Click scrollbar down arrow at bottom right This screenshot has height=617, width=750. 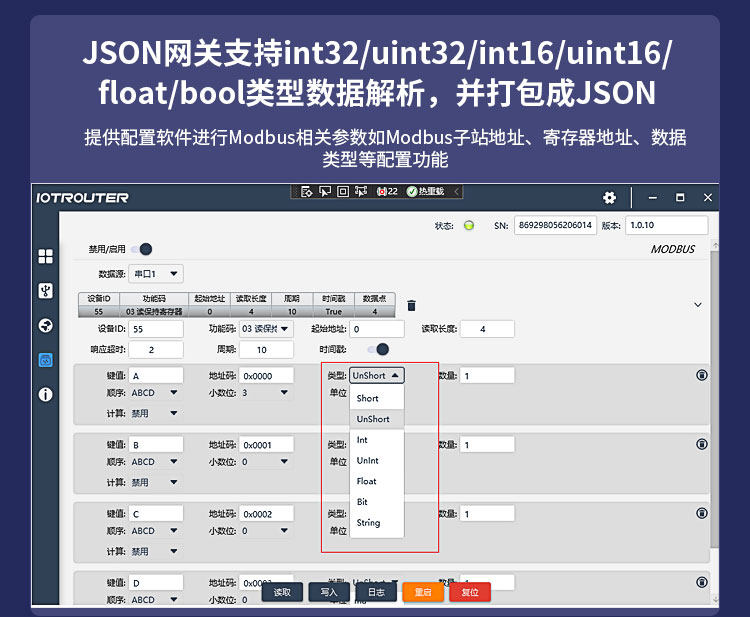pyautogui.click(x=715, y=598)
